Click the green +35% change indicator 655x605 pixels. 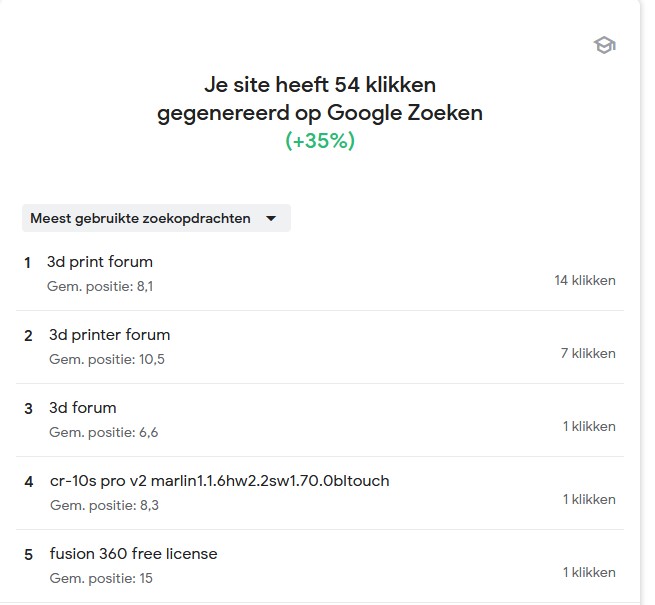[x=320, y=141]
